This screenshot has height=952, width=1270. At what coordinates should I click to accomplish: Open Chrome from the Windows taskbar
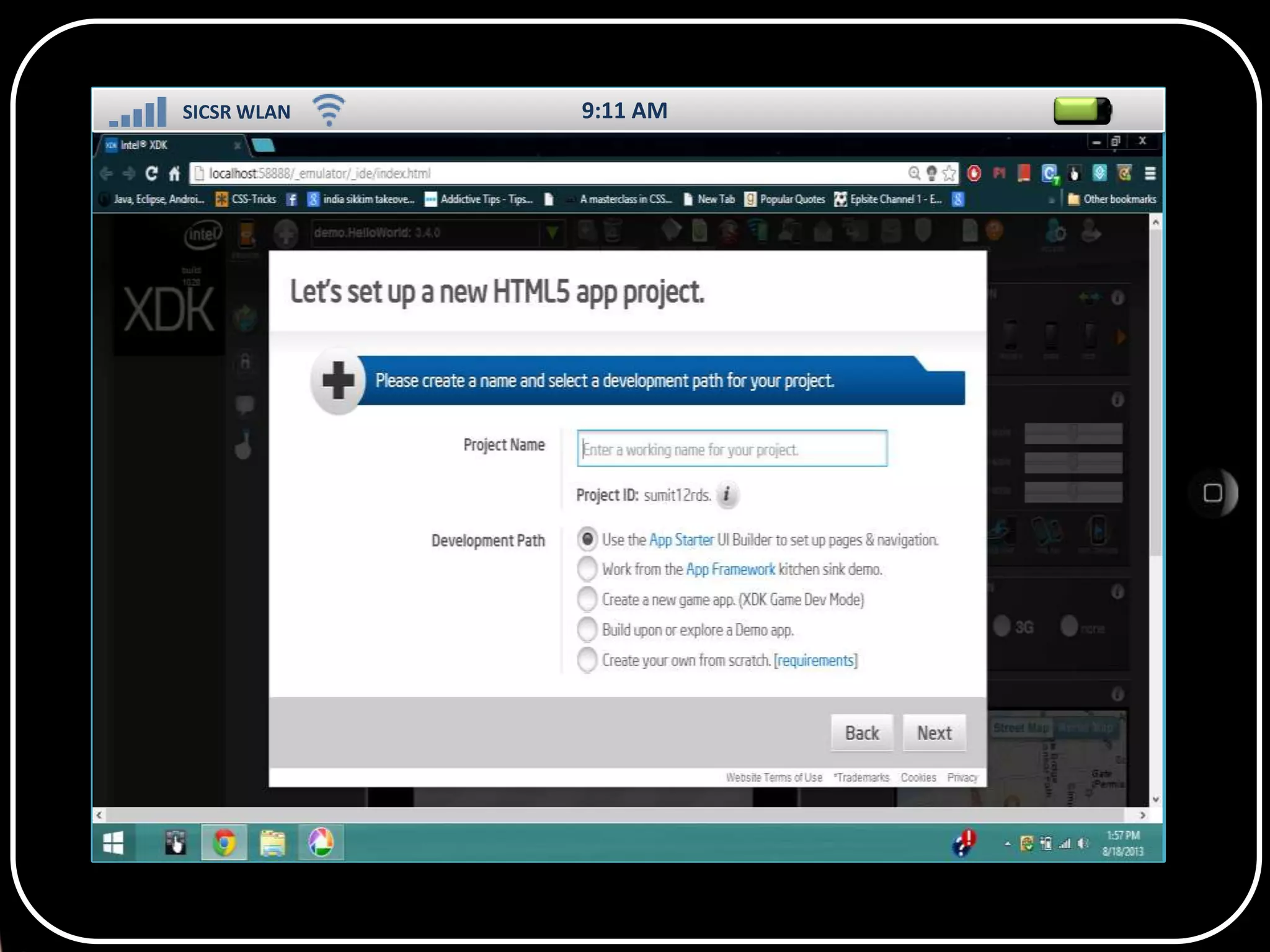[x=224, y=843]
